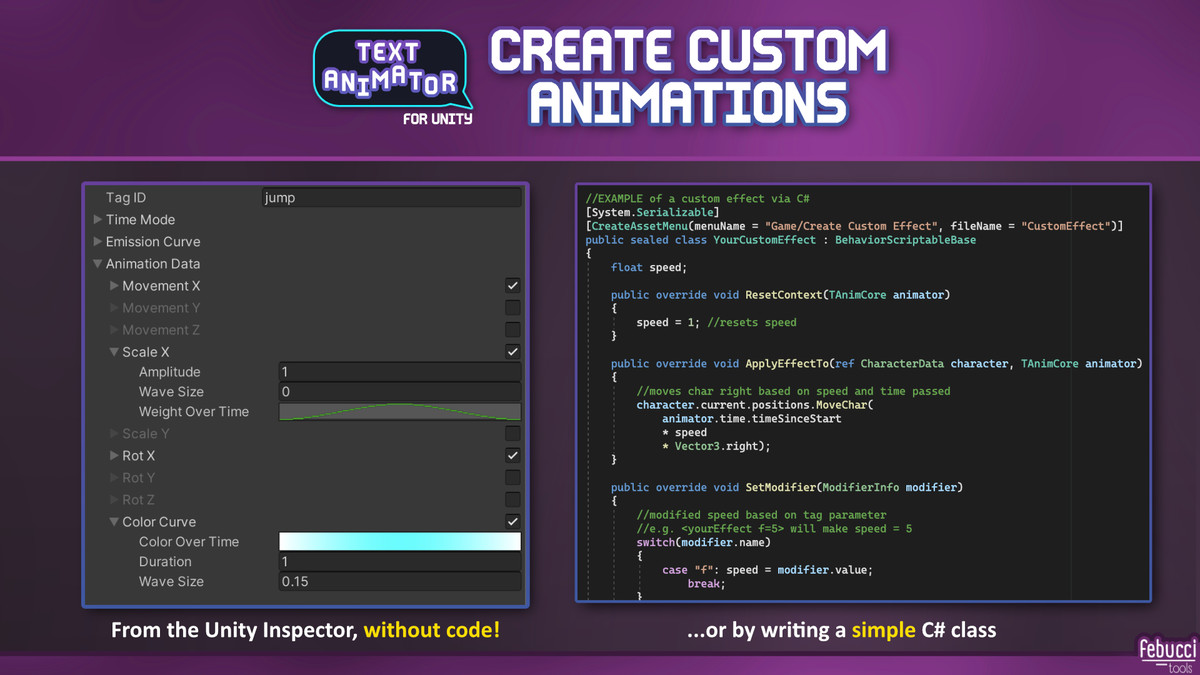The height and width of the screenshot is (675, 1200).
Task: Click the Amplitude label
Action: (170, 372)
